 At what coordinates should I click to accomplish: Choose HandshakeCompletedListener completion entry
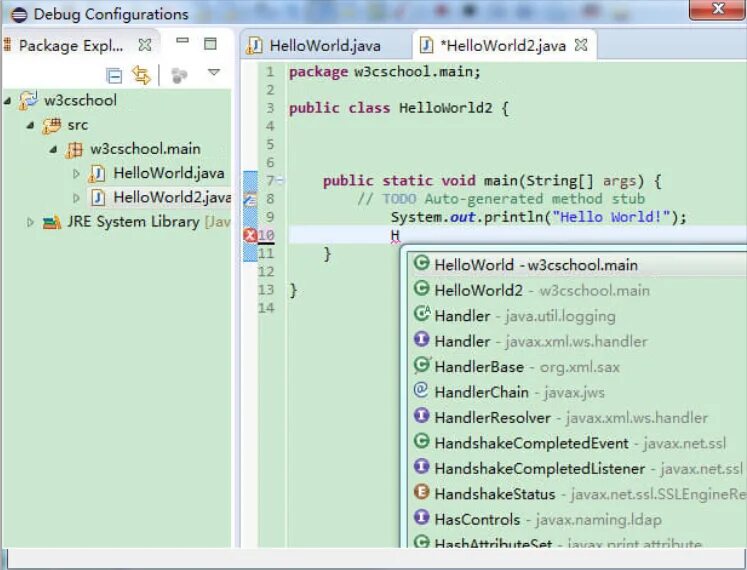point(576,468)
